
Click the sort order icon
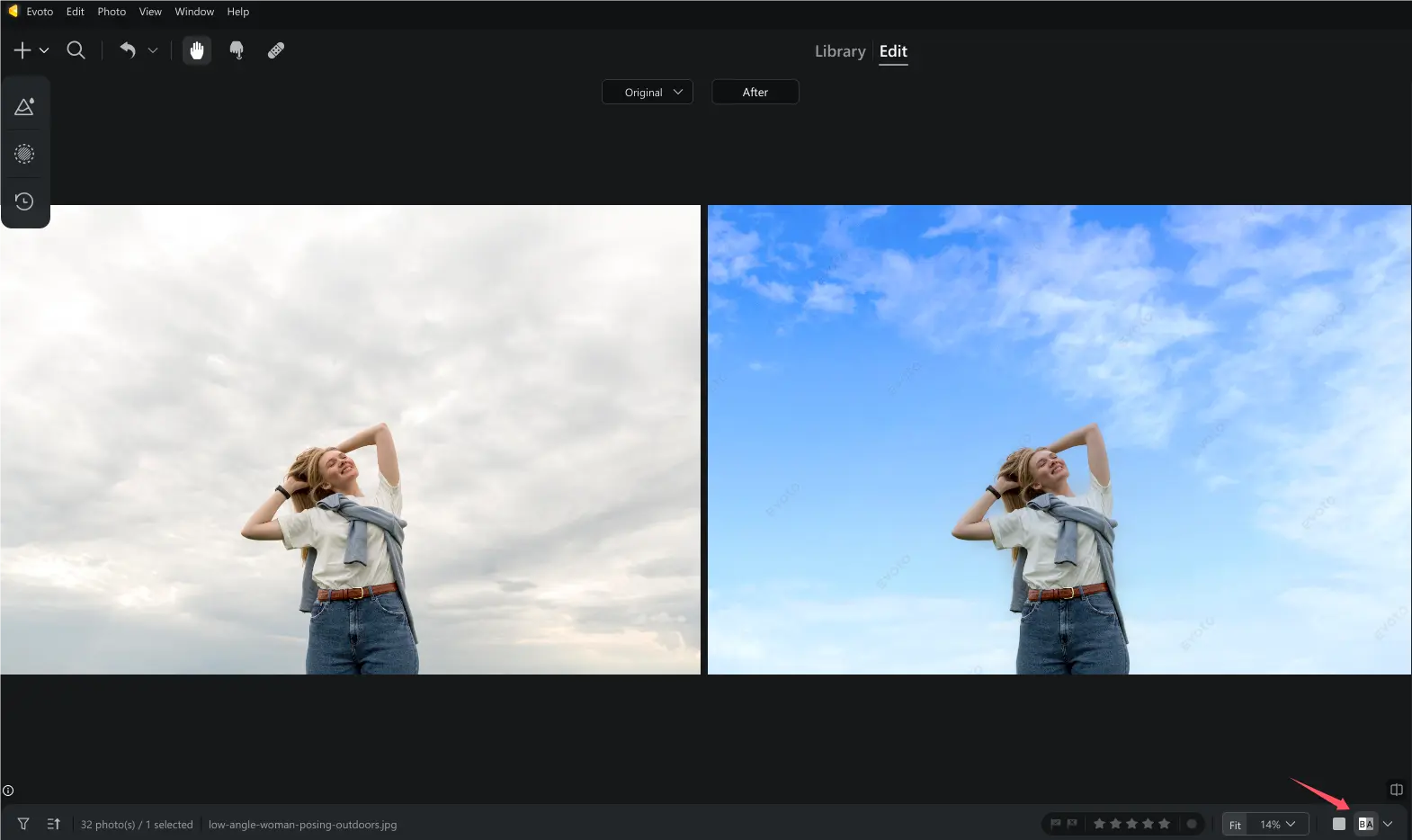pos(53,824)
